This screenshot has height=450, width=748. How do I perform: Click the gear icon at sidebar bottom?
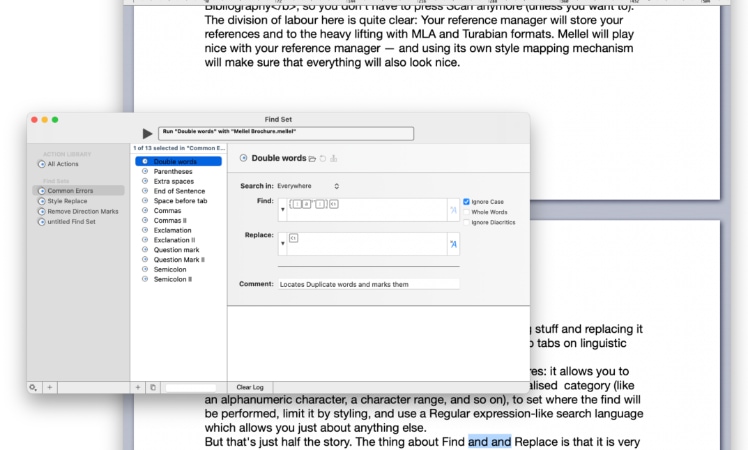[x=34, y=387]
